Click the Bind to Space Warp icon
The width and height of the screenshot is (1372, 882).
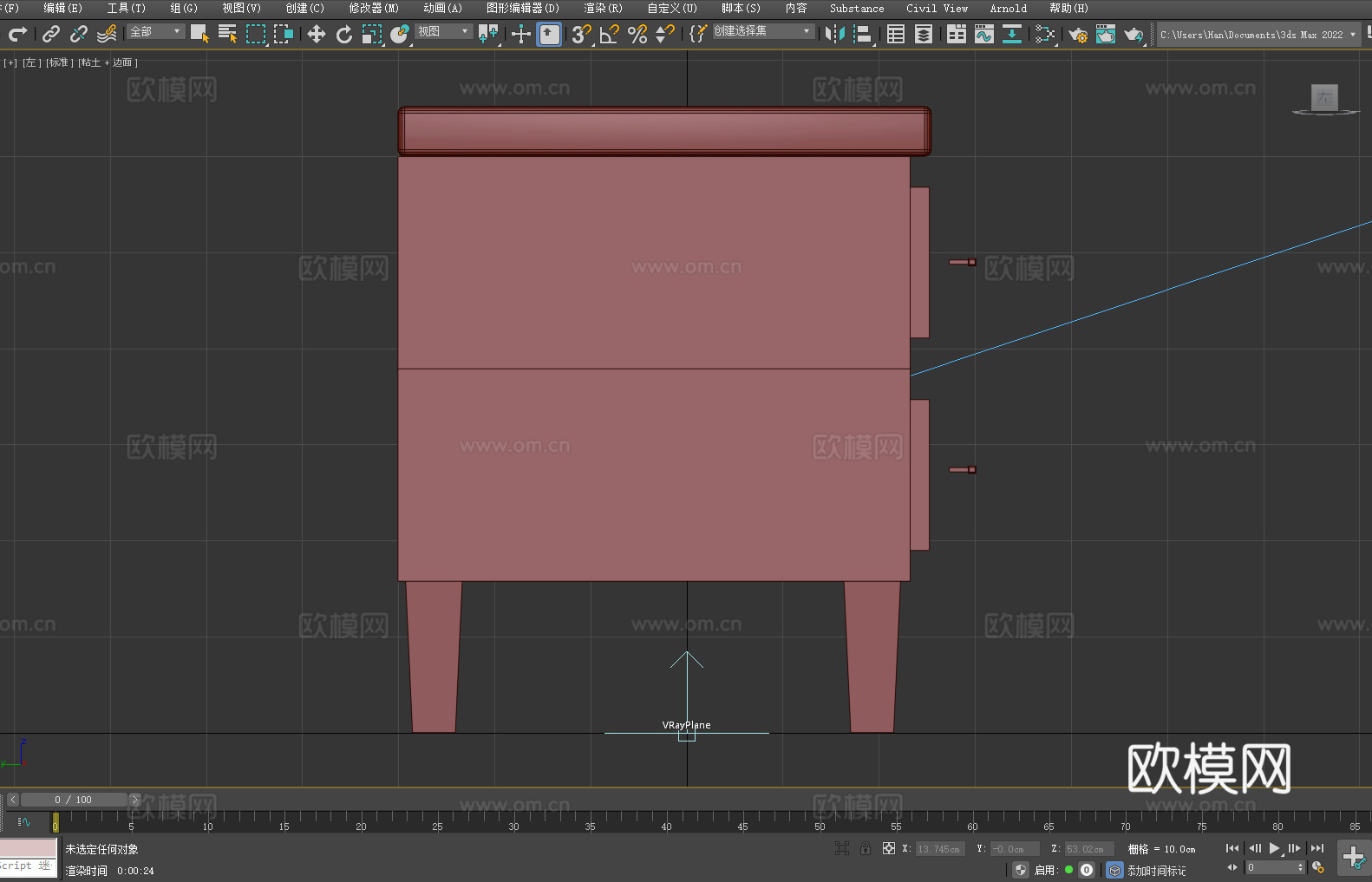107,34
